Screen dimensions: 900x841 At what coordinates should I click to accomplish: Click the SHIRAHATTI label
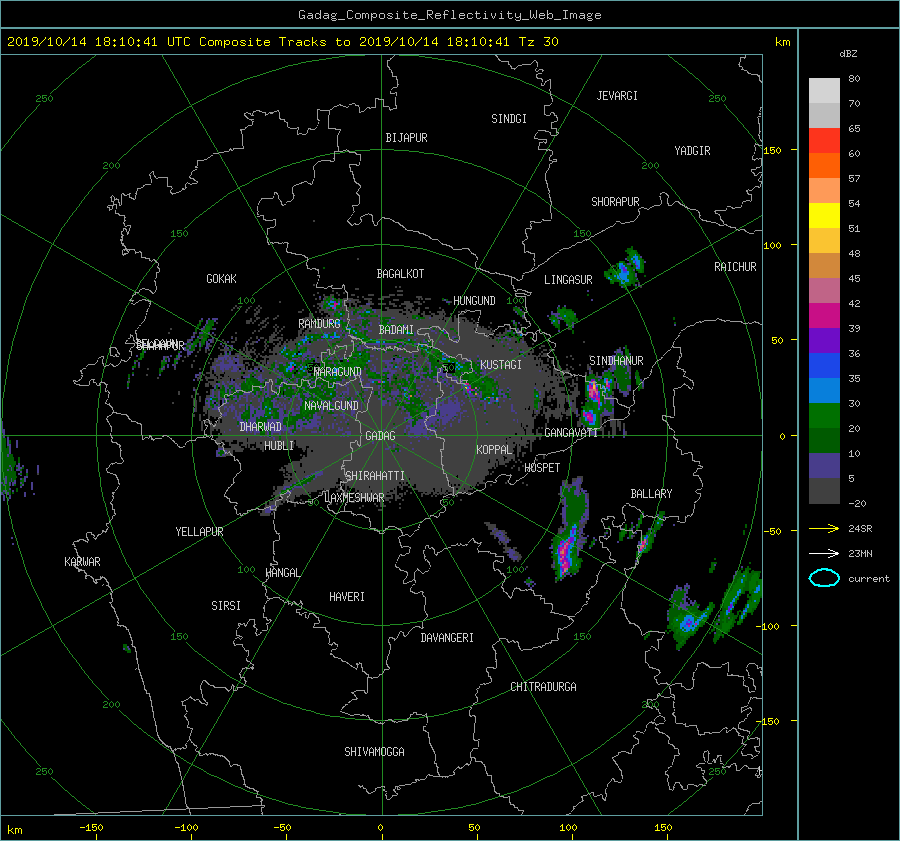375,476
